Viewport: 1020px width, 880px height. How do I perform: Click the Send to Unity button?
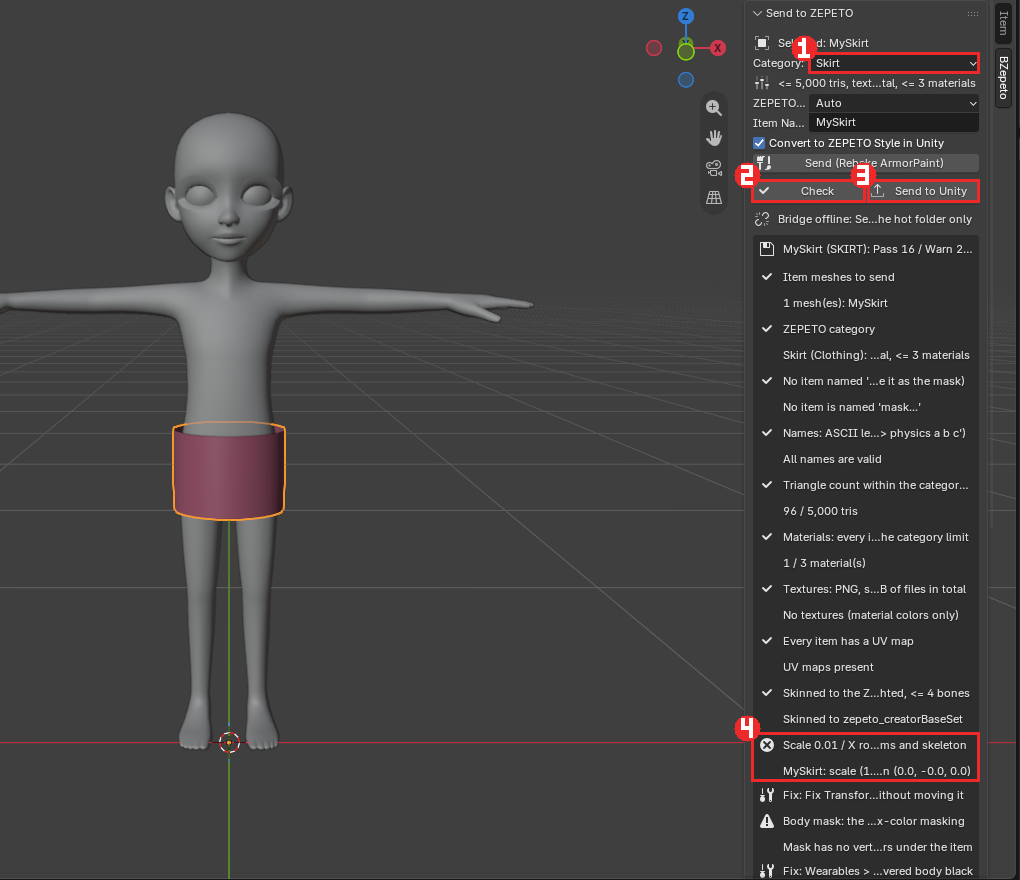[923, 191]
